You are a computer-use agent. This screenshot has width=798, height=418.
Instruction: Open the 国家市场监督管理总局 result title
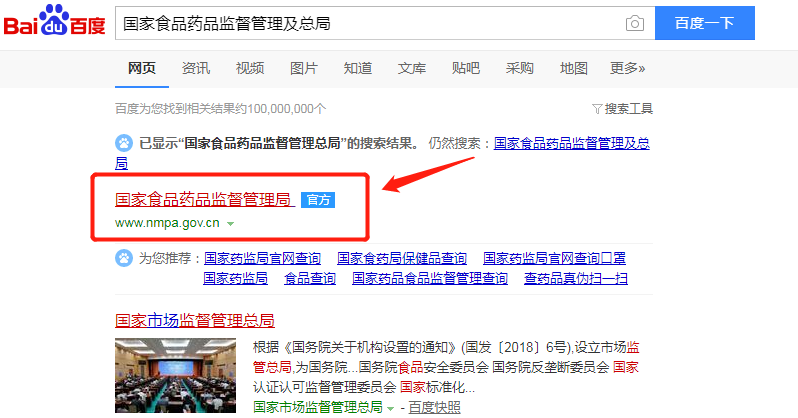[195, 321]
